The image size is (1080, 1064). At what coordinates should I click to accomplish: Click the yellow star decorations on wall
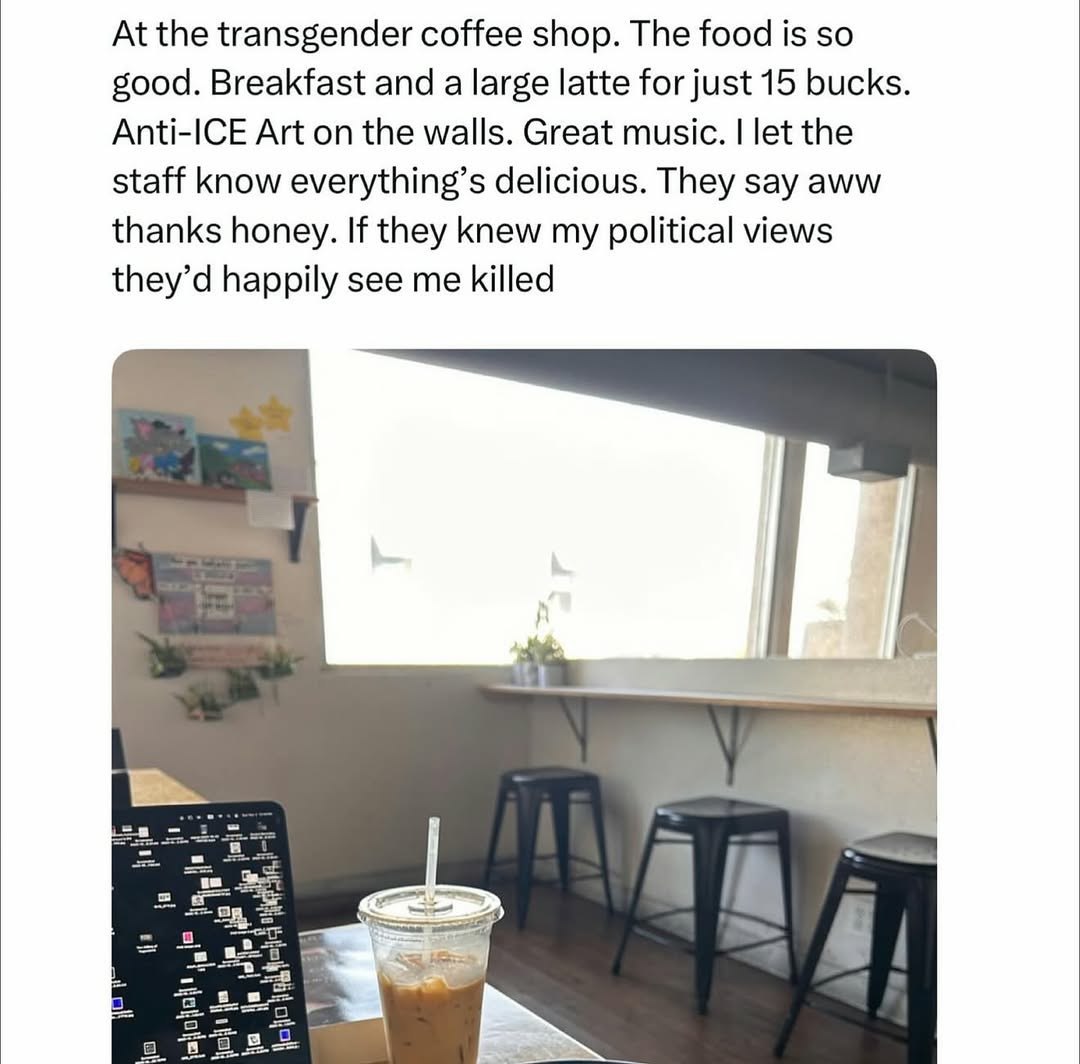coord(261,419)
